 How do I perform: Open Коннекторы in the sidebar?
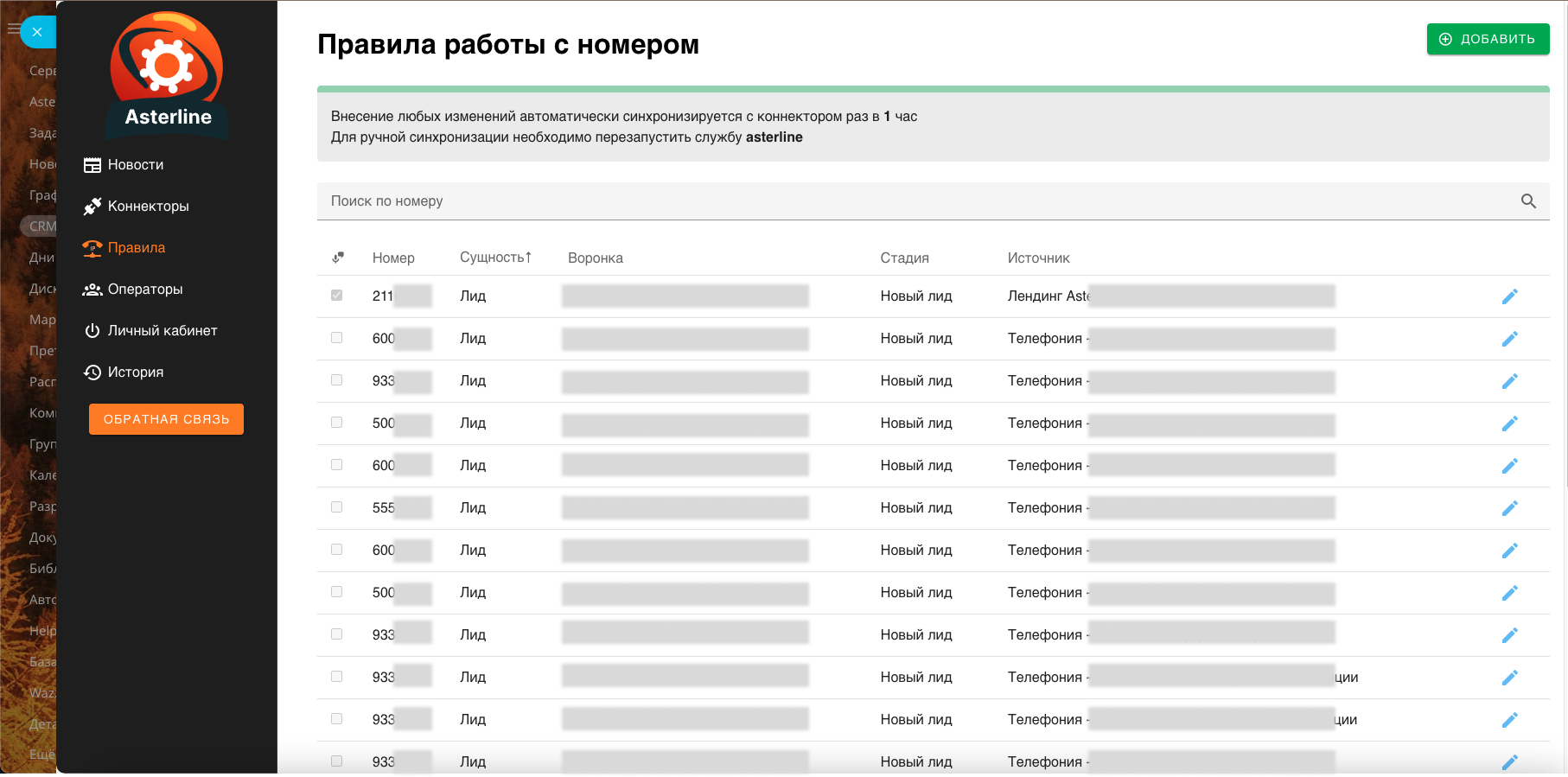coord(136,207)
